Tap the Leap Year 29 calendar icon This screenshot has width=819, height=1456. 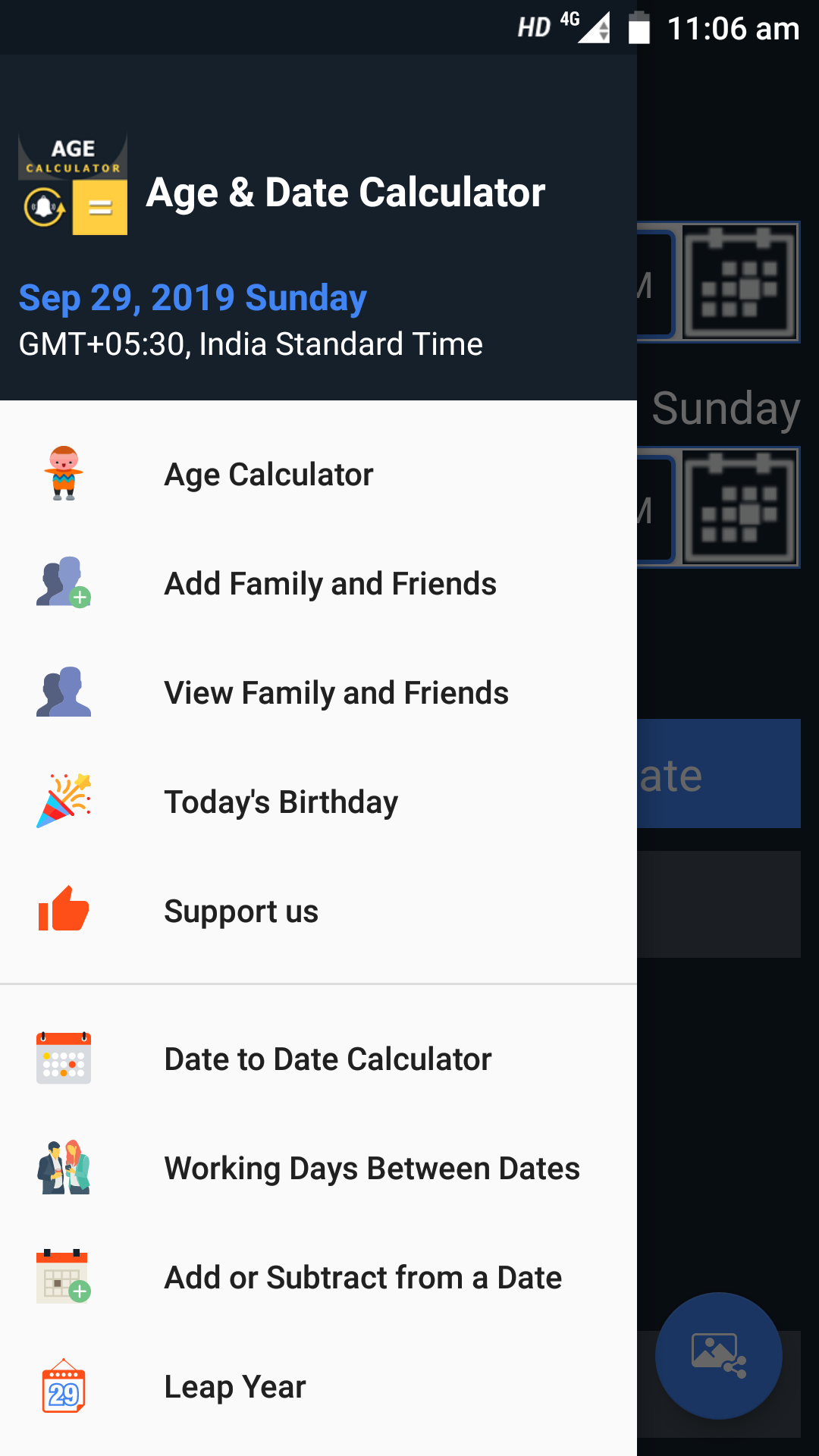[x=64, y=1386]
